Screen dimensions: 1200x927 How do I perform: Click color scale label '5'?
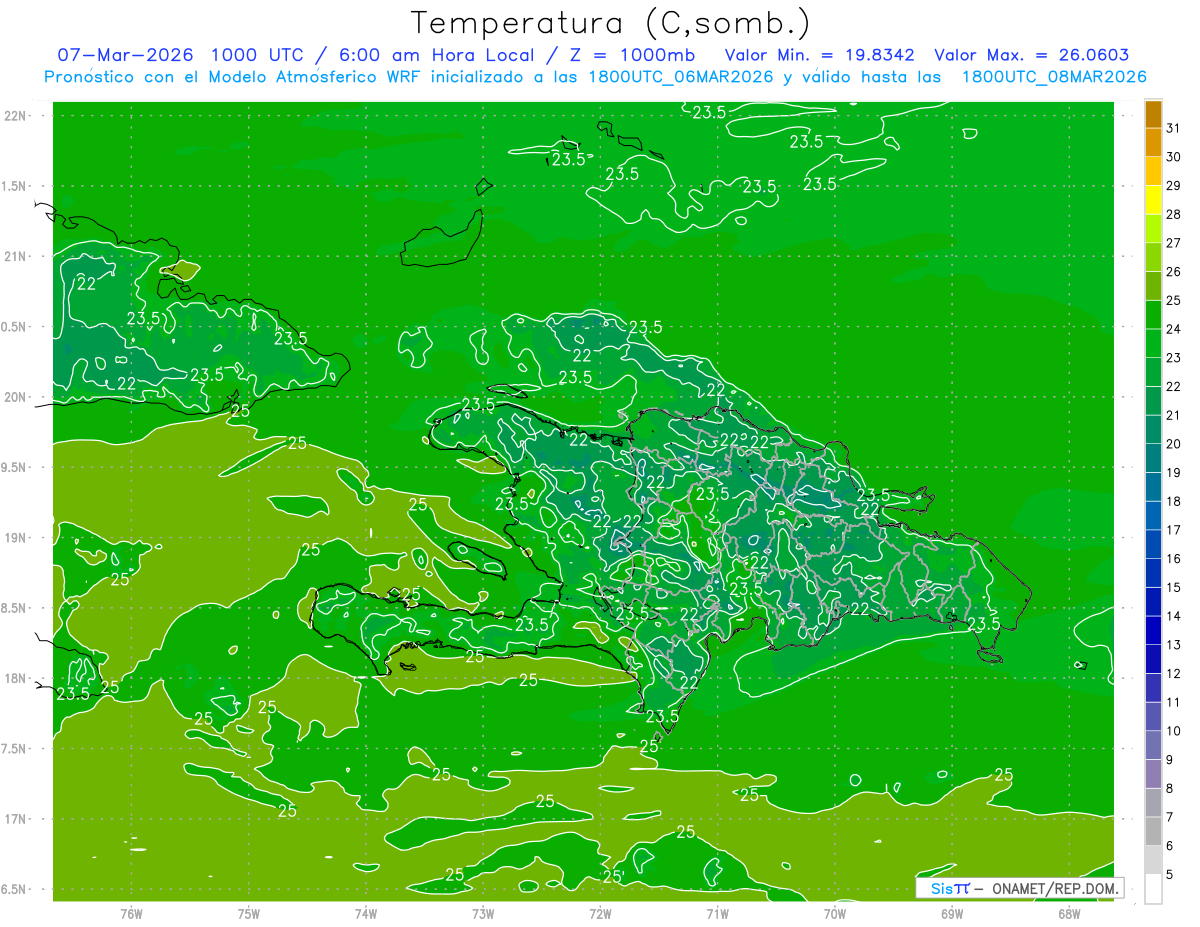(x=1170, y=874)
